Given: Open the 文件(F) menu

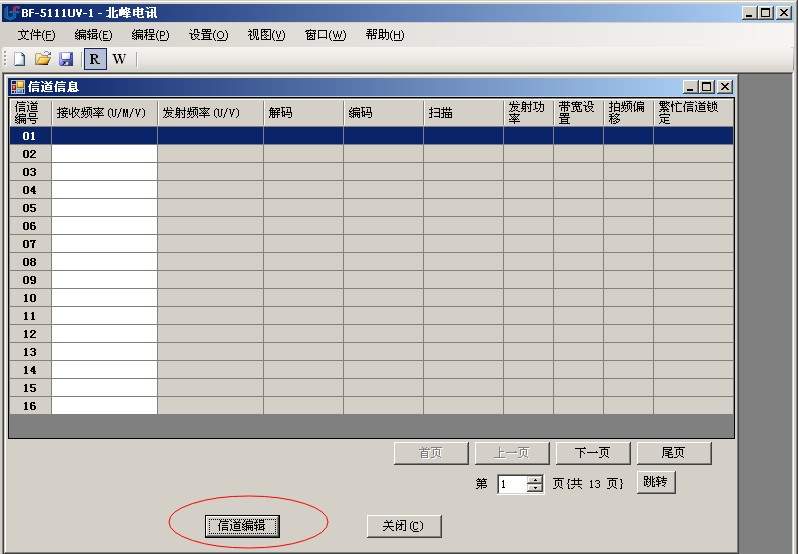Looking at the screenshot, I should 37,35.
